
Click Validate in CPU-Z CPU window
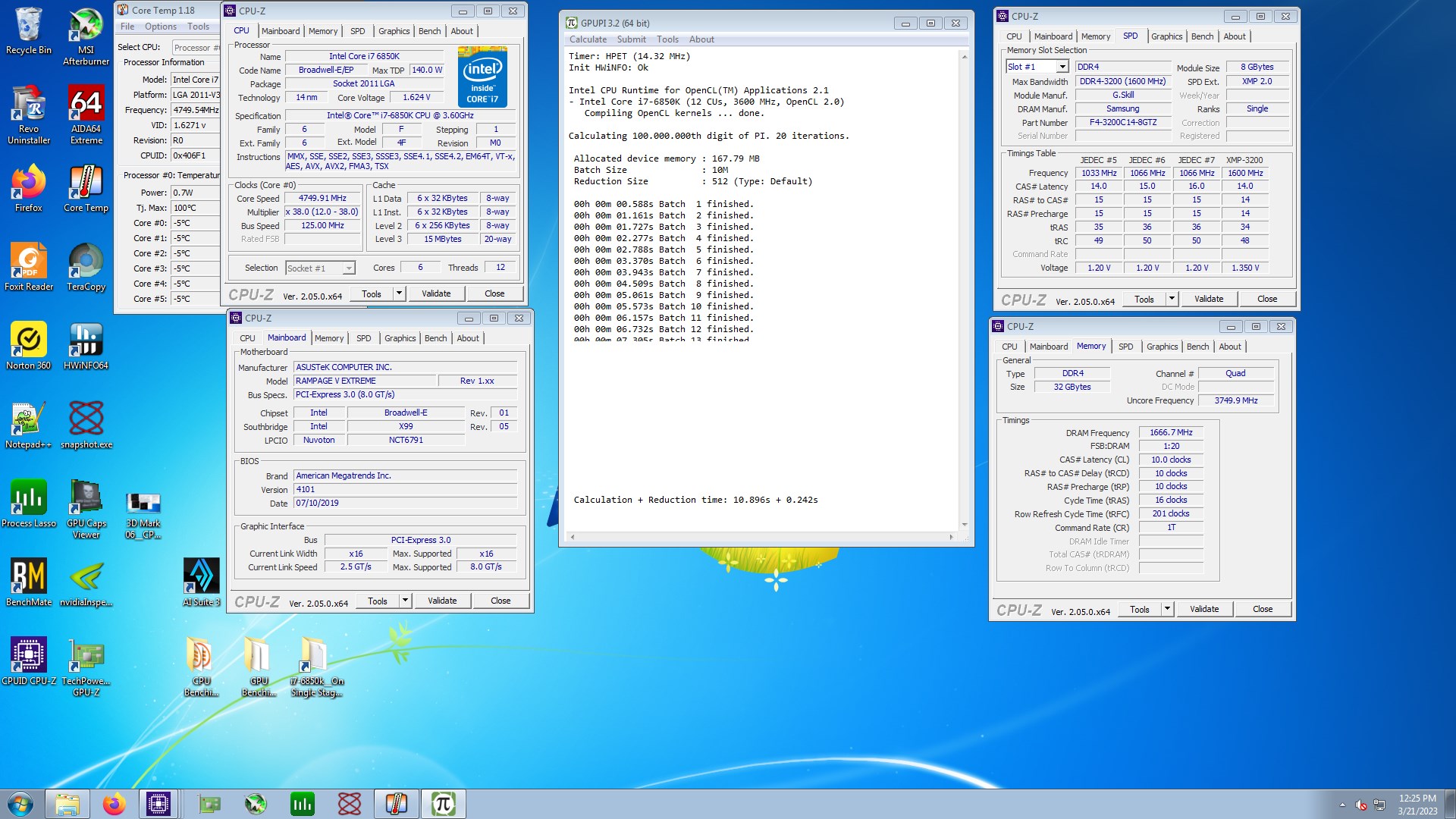(x=436, y=293)
